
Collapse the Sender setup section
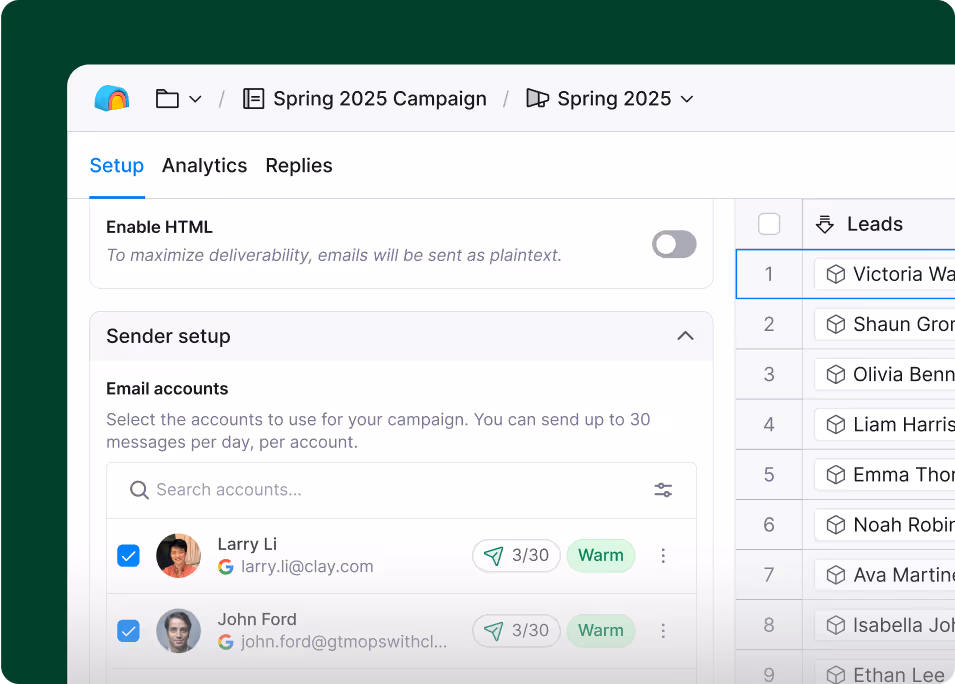tap(685, 336)
